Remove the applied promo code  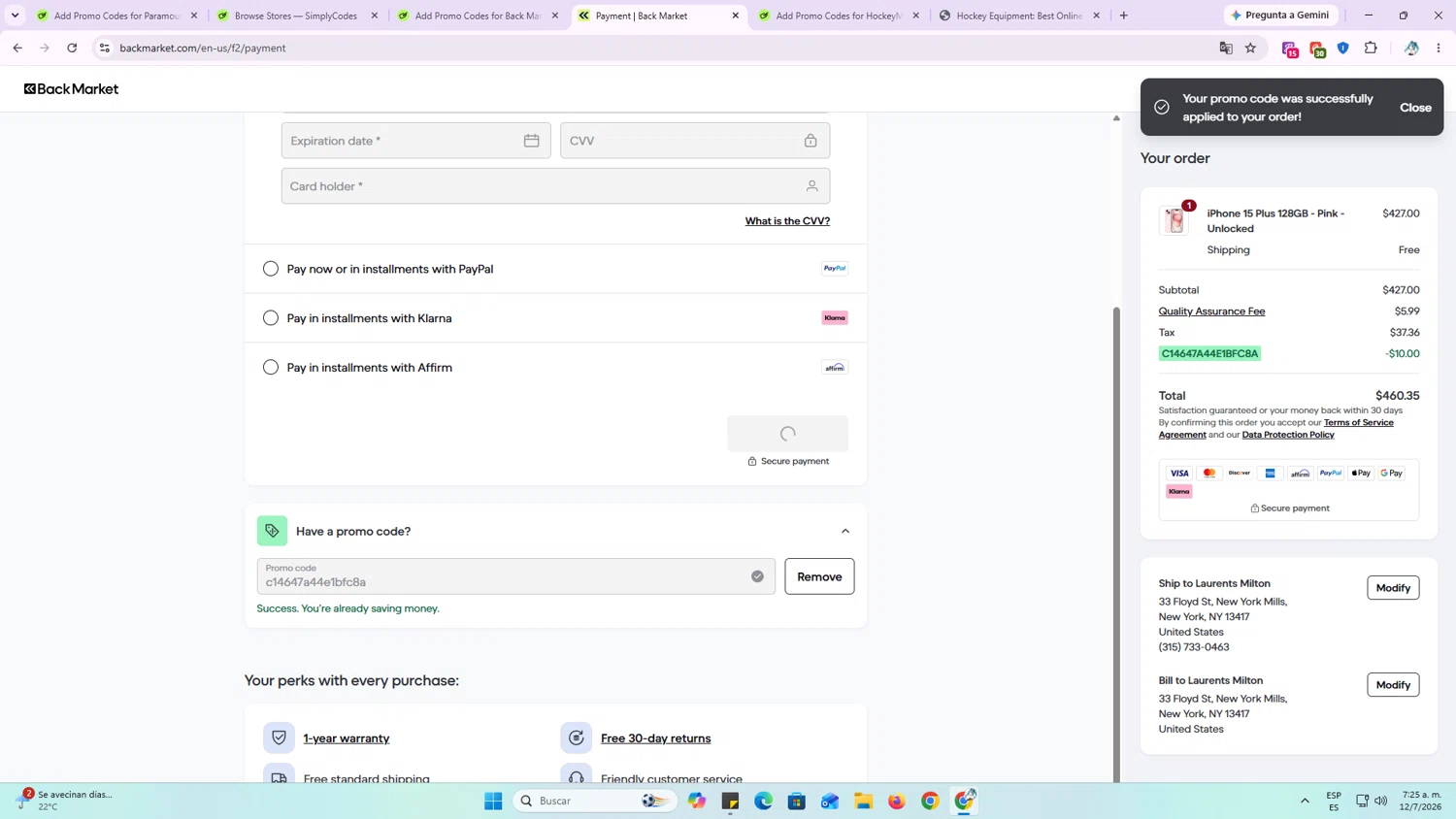click(819, 576)
